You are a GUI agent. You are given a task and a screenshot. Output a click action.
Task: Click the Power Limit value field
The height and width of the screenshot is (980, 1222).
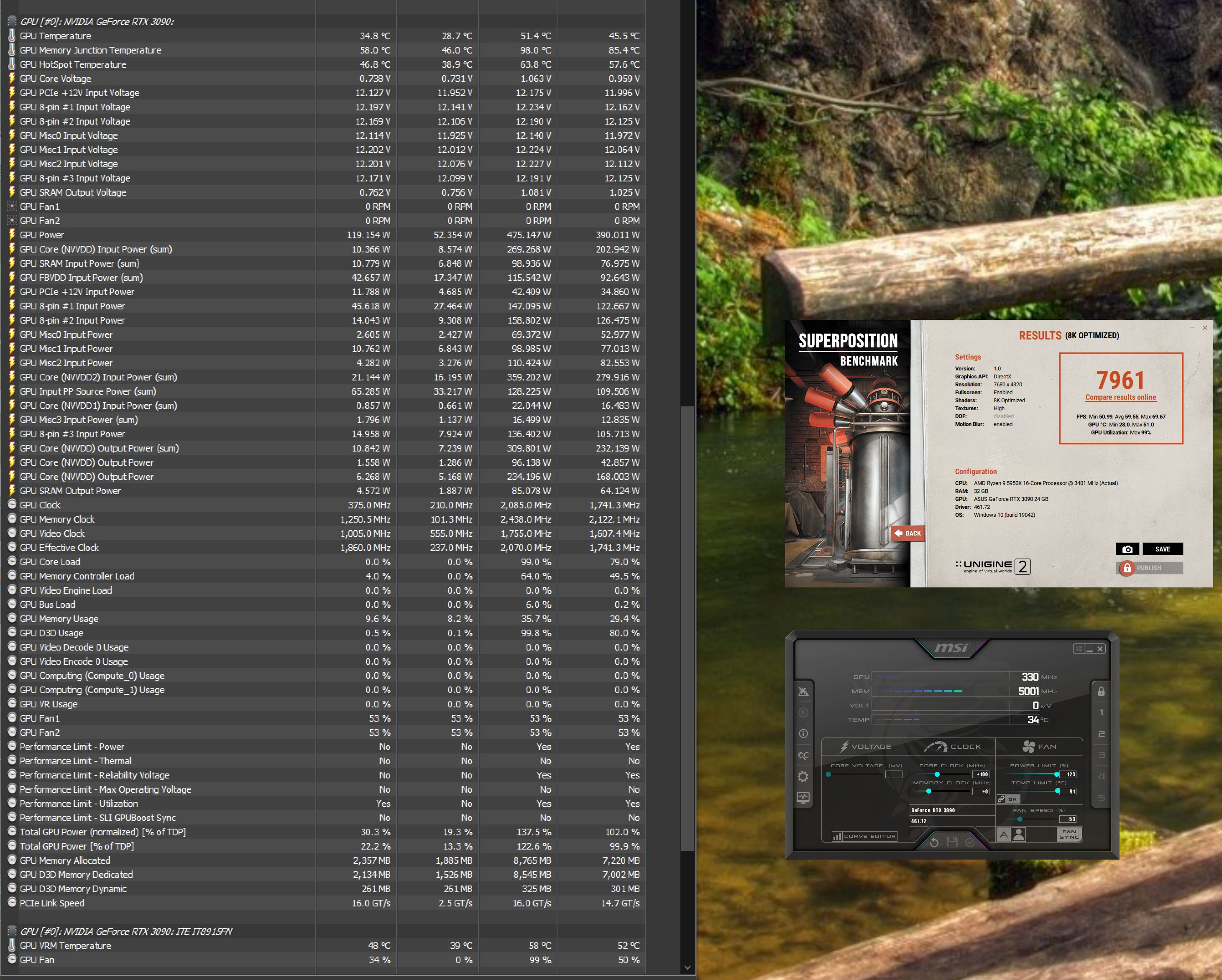point(1069,774)
